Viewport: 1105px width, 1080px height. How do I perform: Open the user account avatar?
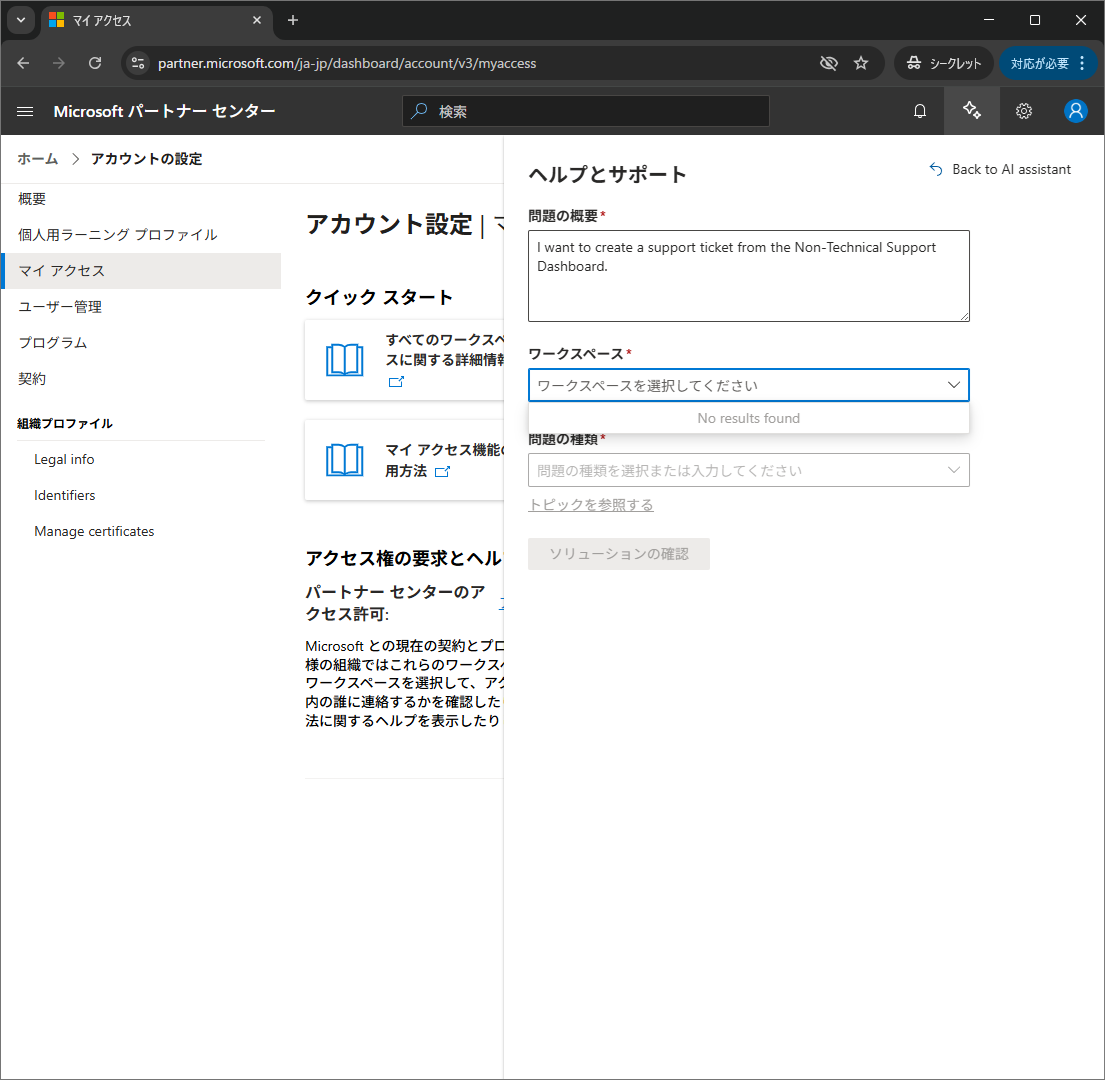1075,111
